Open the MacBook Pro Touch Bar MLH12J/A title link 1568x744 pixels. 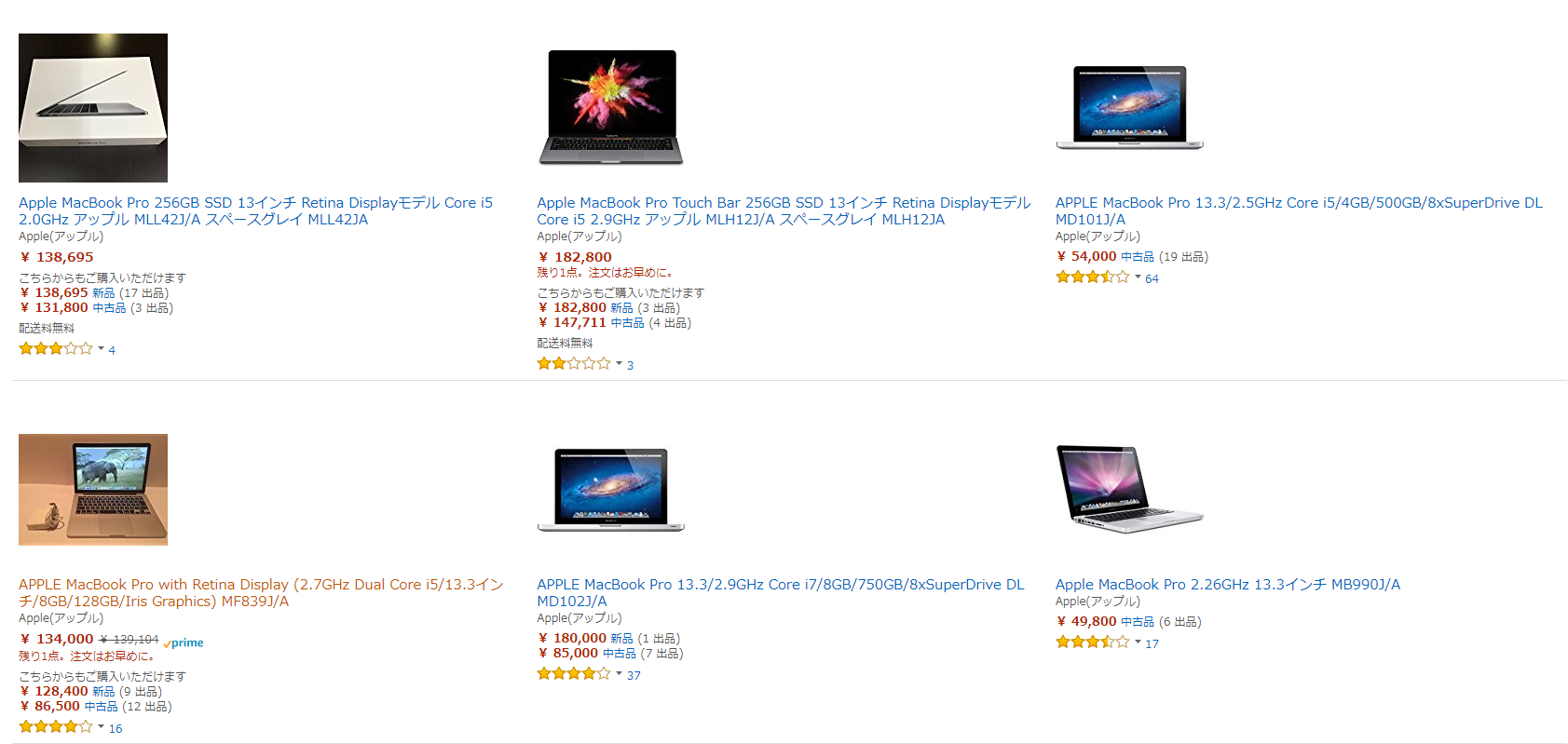click(x=784, y=211)
